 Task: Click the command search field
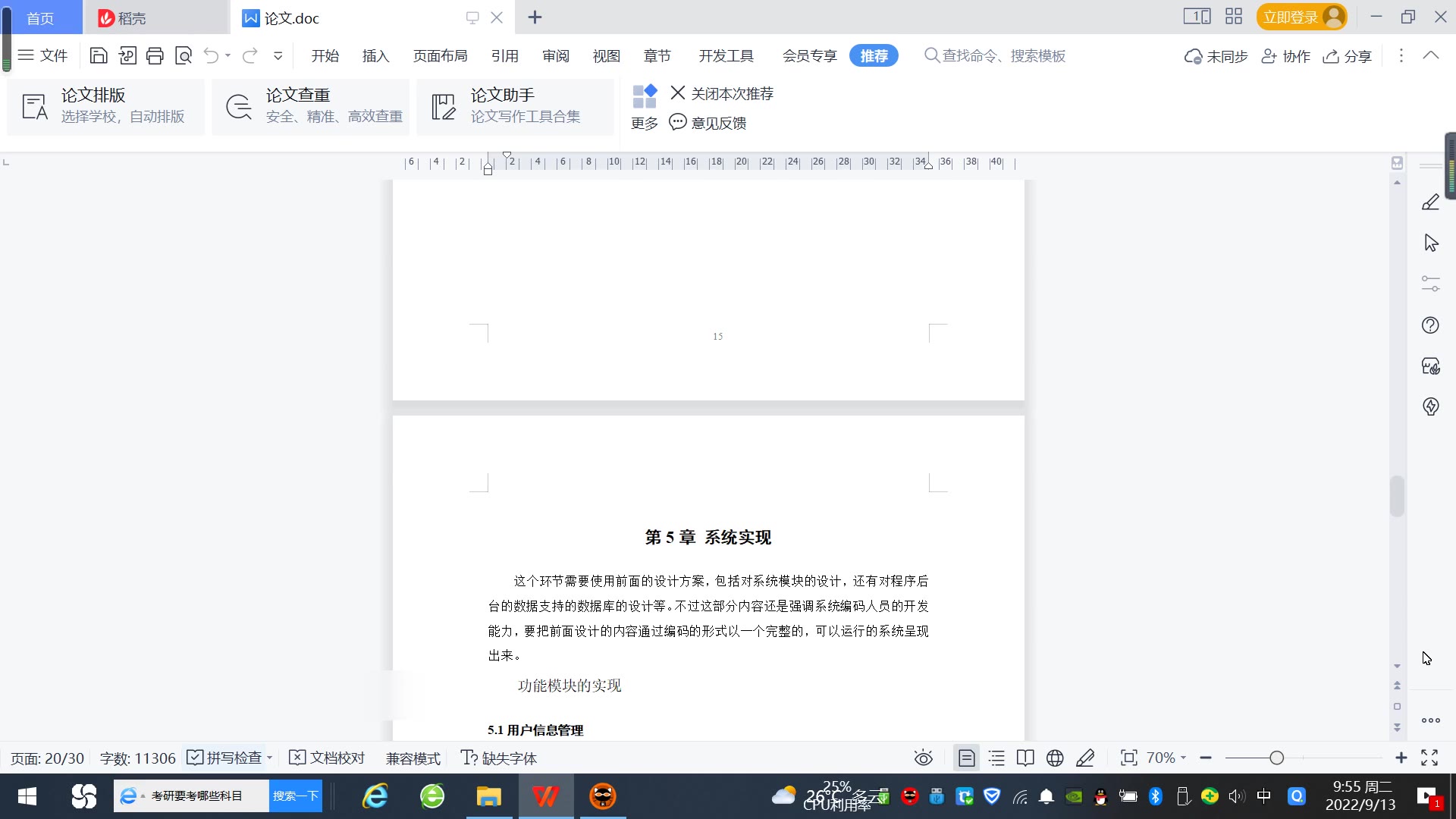pyautogui.click(x=1003, y=55)
